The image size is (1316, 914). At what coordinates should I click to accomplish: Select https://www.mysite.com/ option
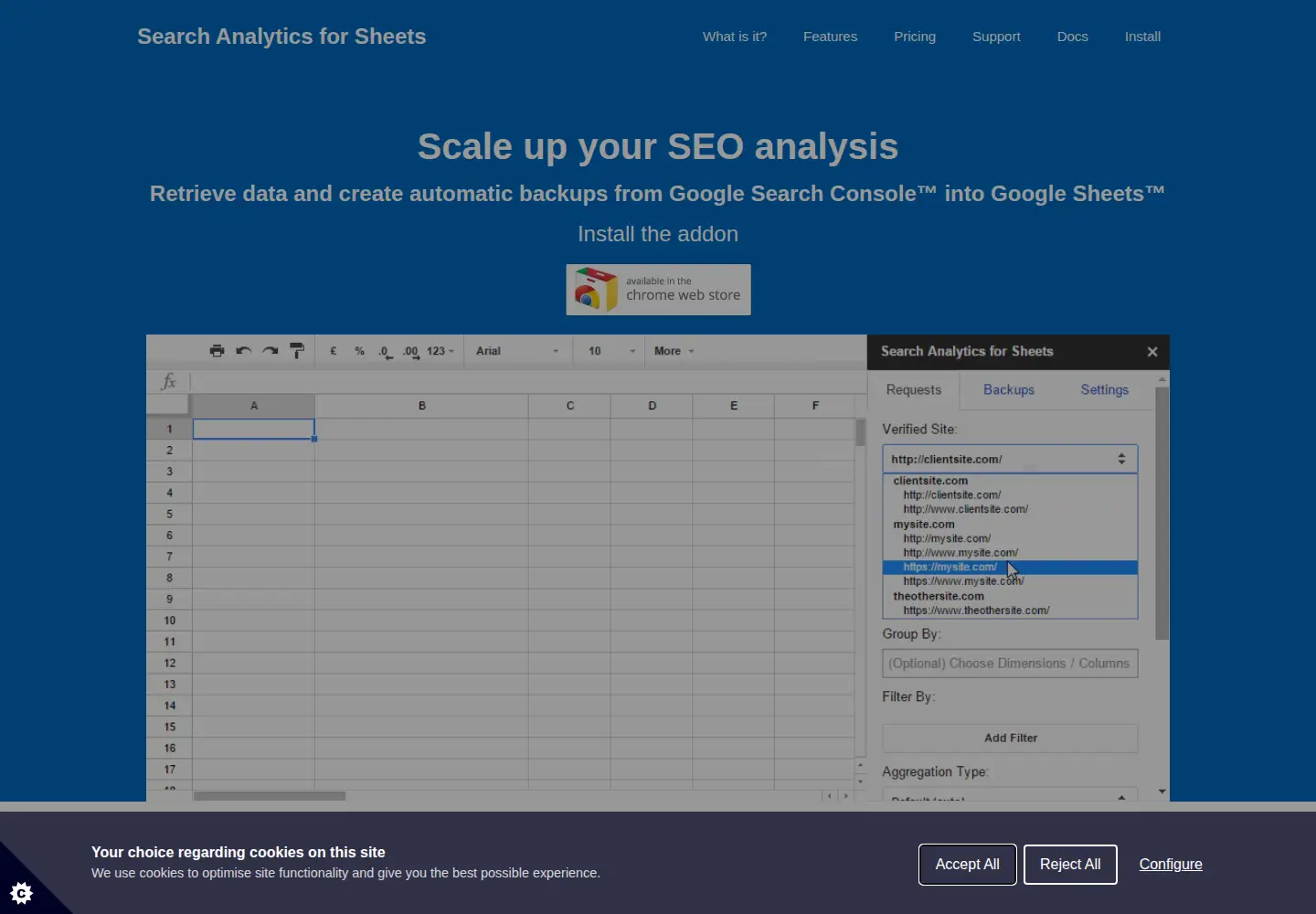click(963, 581)
